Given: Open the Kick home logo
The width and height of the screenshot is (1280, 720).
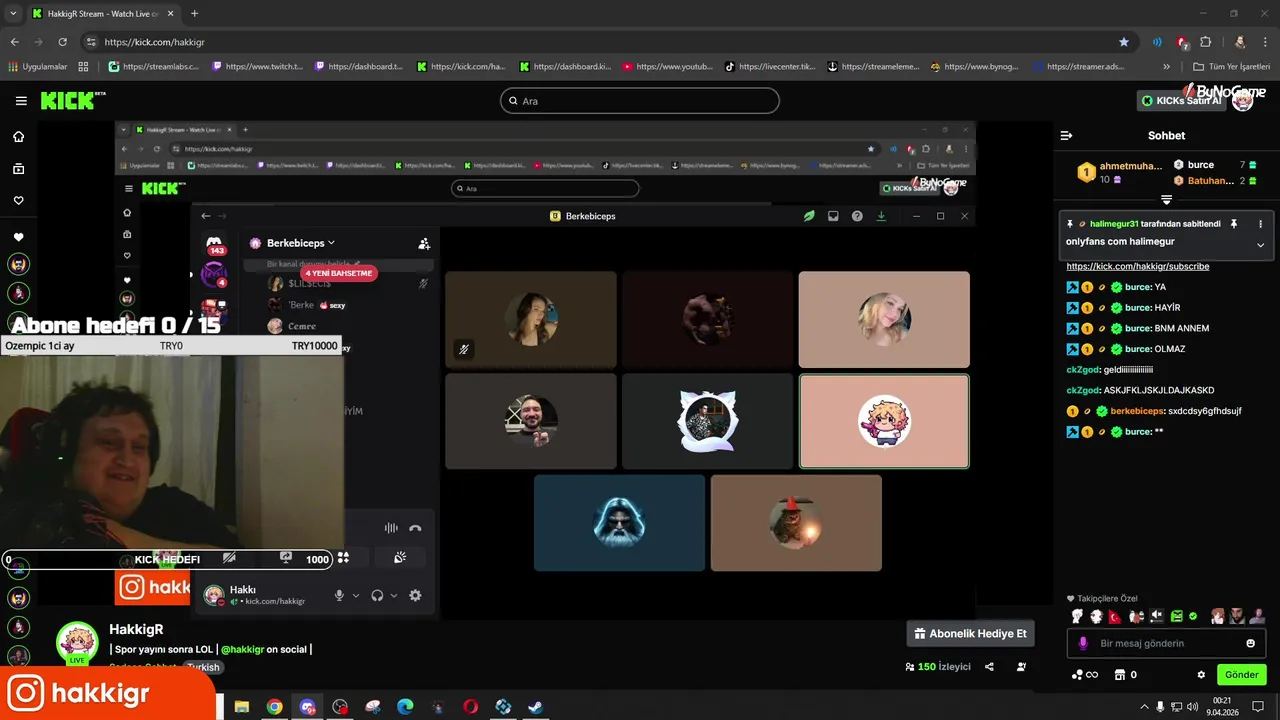Looking at the screenshot, I should (72, 101).
